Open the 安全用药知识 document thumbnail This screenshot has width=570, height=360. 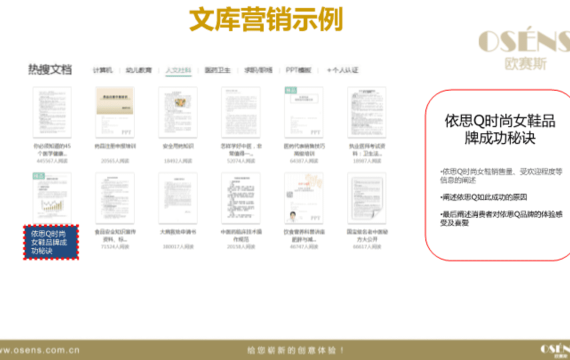pos(178,112)
